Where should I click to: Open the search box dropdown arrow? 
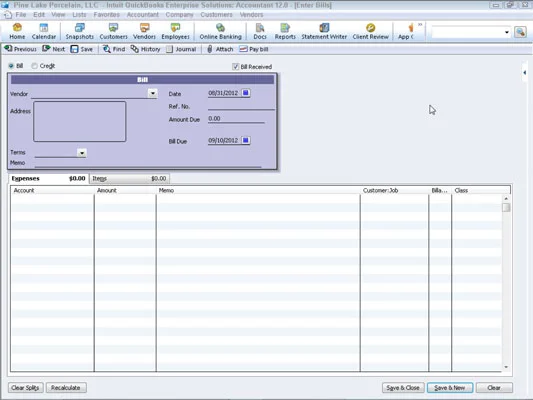pyautogui.click(x=506, y=32)
